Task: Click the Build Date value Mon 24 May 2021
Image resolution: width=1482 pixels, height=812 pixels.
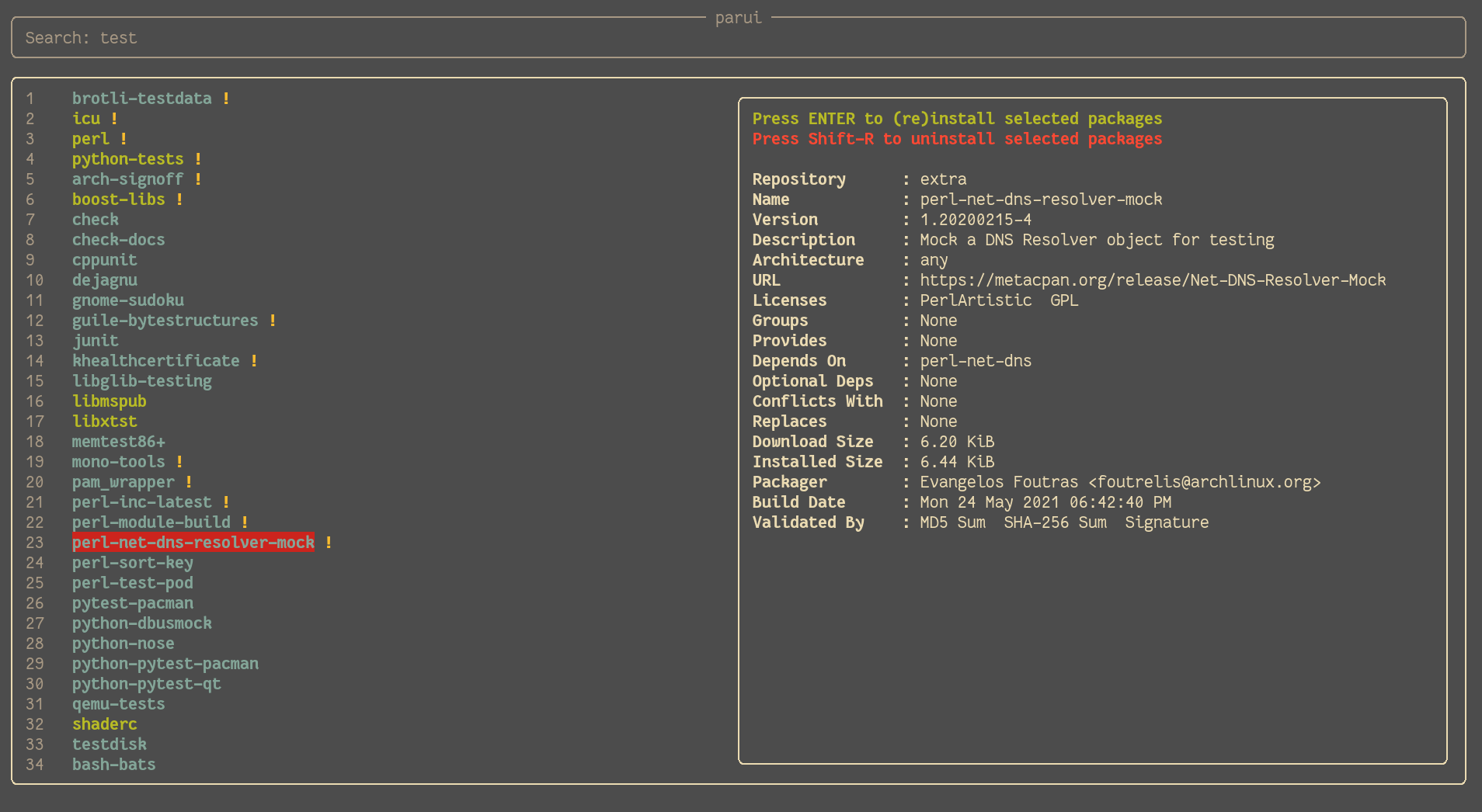Action: click(1045, 502)
